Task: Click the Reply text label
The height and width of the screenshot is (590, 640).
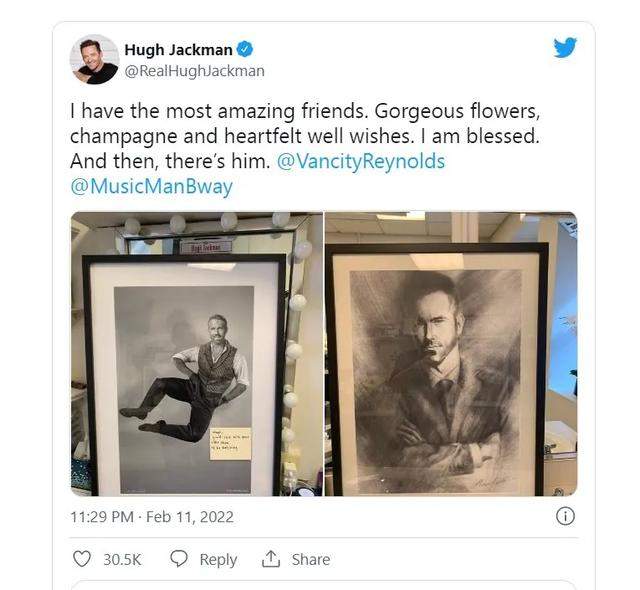Action: [218, 560]
